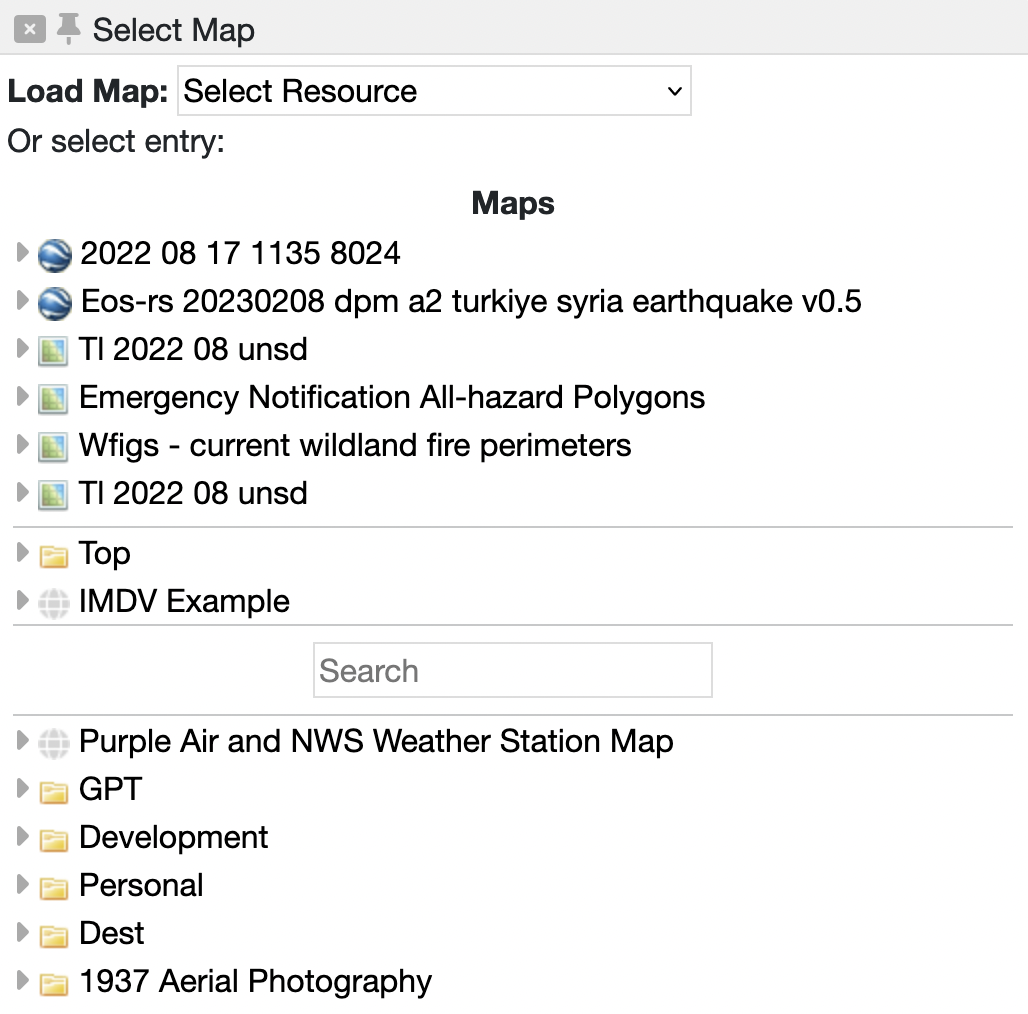Open Wfigs - current wildland fire perimeters
This screenshot has height=1014, width=1028.
pos(355,445)
